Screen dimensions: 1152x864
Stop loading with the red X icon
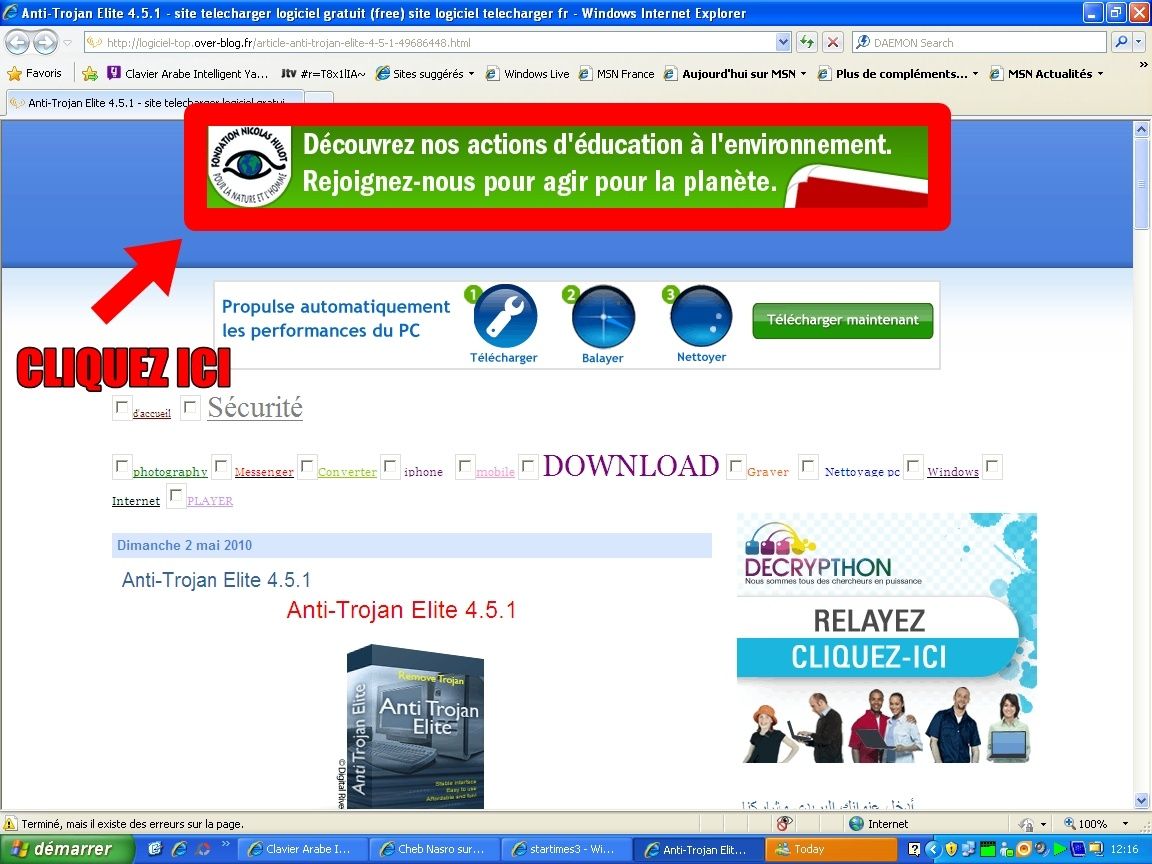coord(832,43)
